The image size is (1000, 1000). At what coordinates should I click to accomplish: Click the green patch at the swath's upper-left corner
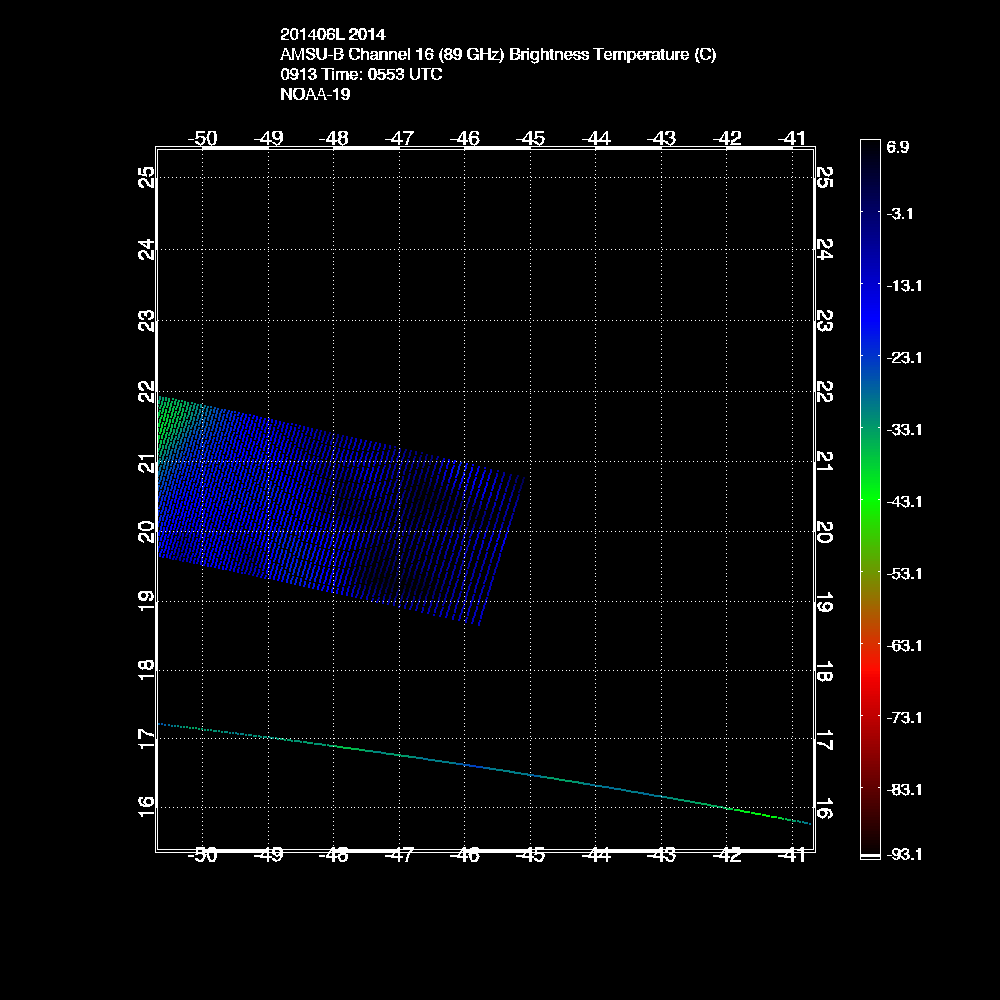point(170,425)
